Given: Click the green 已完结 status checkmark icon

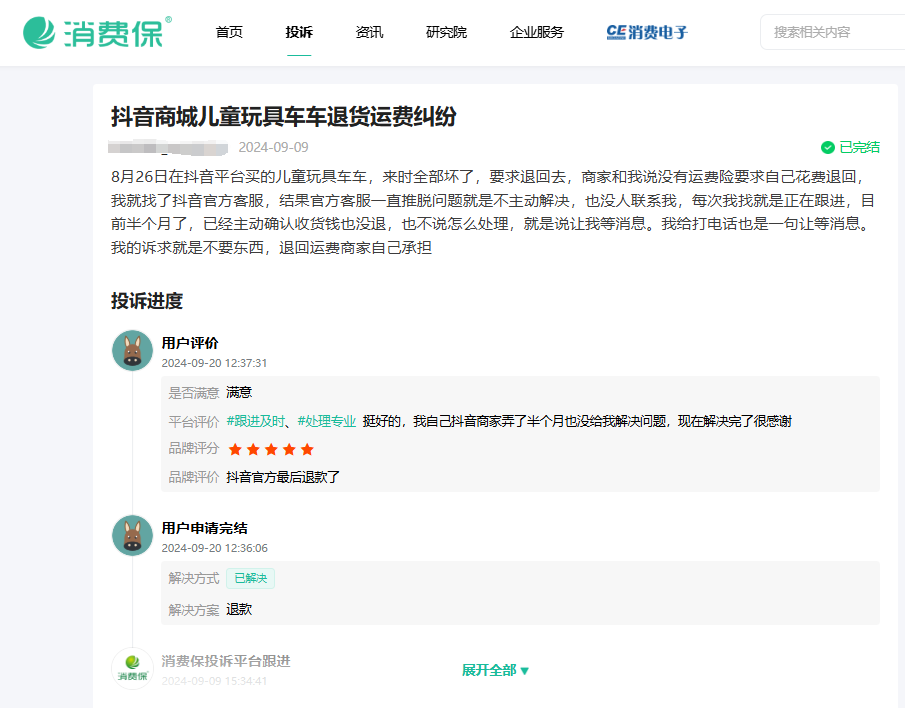Looking at the screenshot, I should coord(828,147).
